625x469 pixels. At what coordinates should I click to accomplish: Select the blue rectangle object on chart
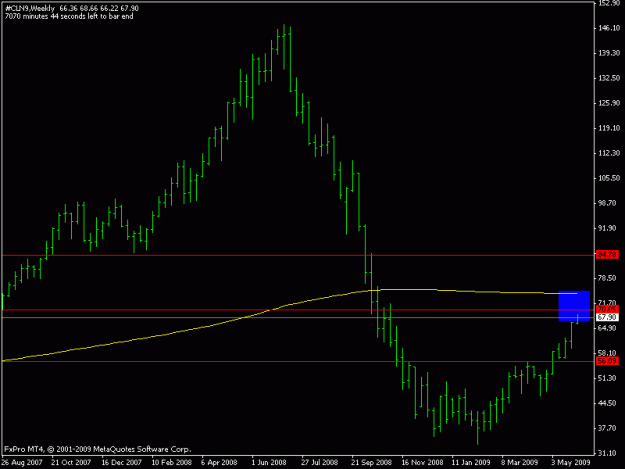(x=574, y=306)
